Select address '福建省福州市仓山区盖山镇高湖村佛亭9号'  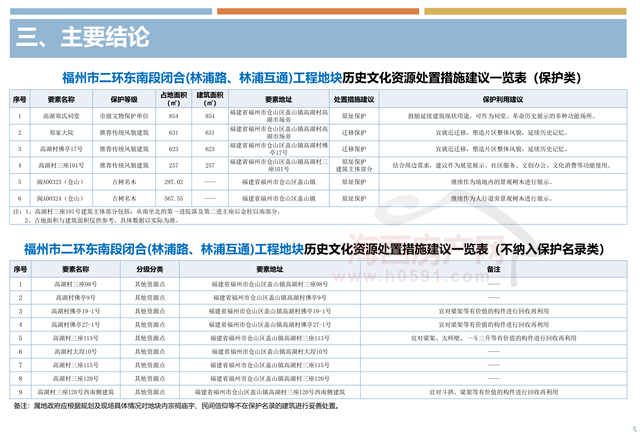[270, 298]
